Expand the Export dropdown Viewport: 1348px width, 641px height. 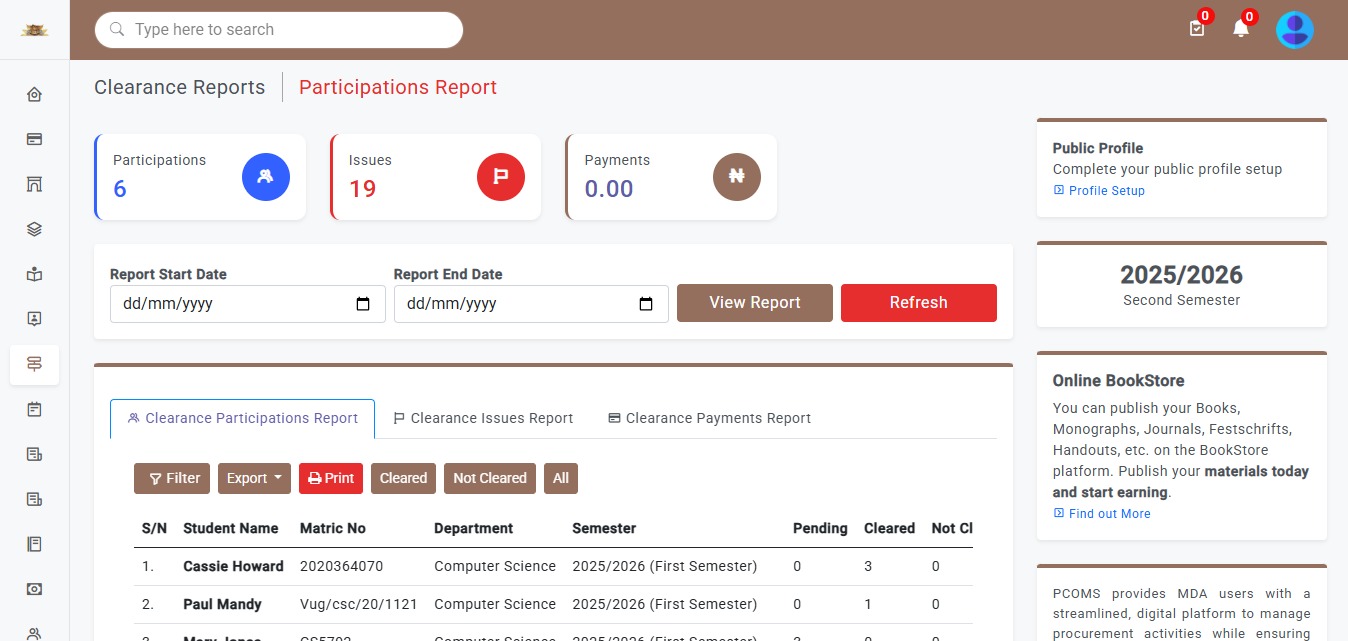click(x=254, y=478)
